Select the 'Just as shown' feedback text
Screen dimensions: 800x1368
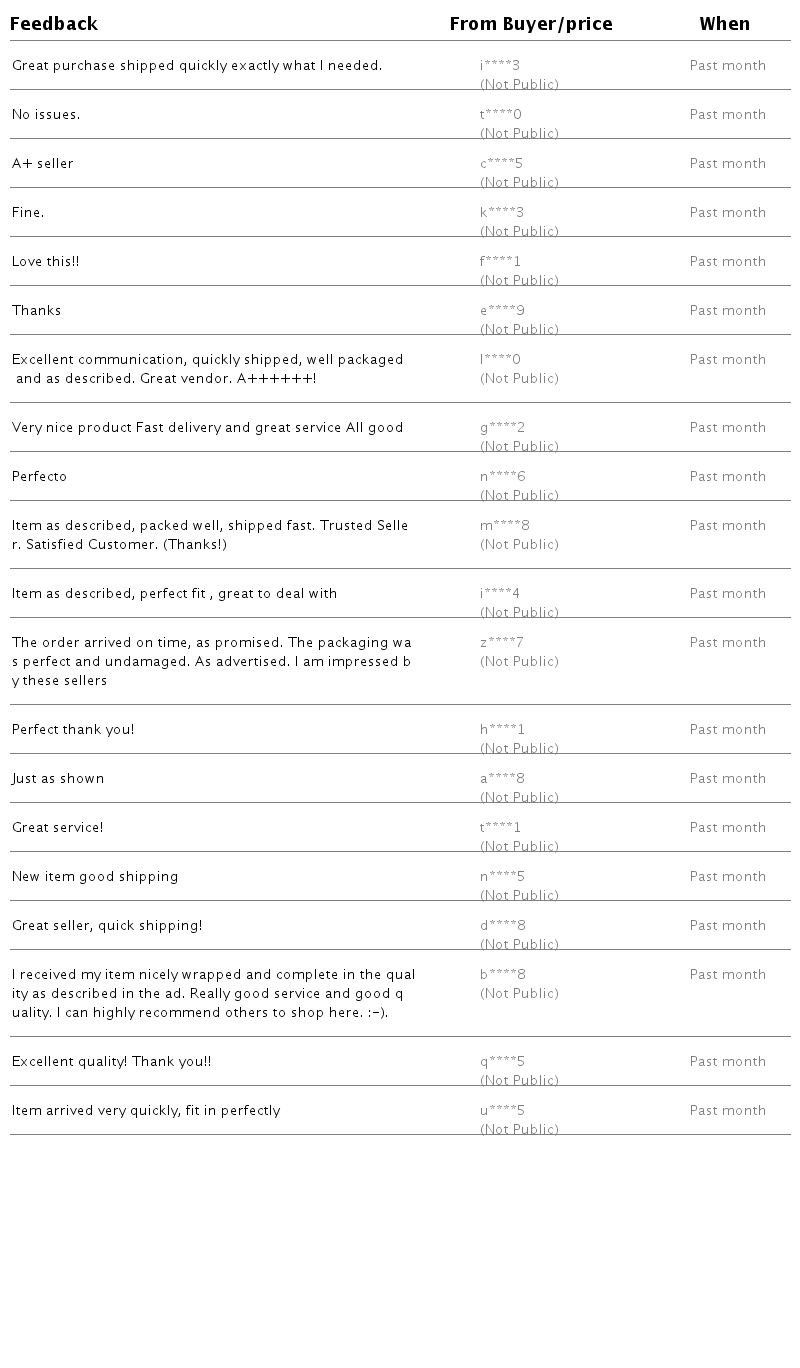58,779
